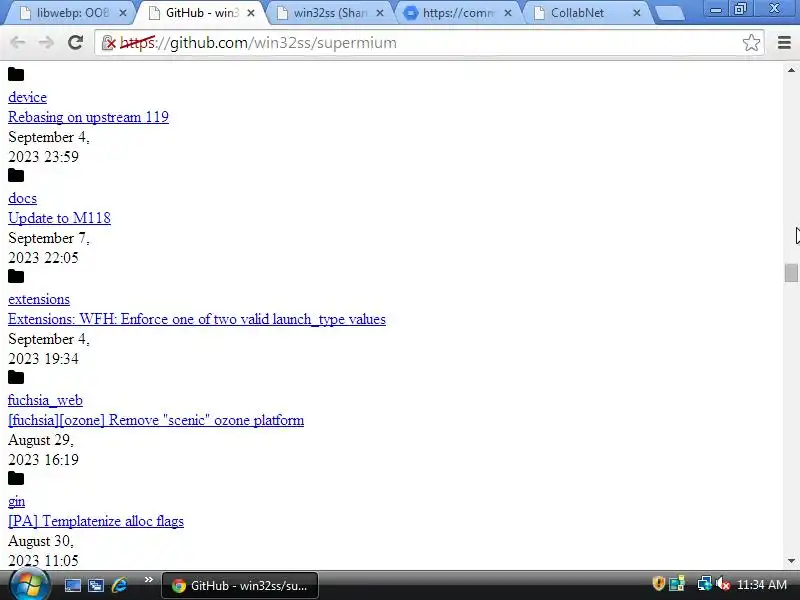Click the folder icon above fuchsia_web
800x600 pixels.
click(16, 378)
